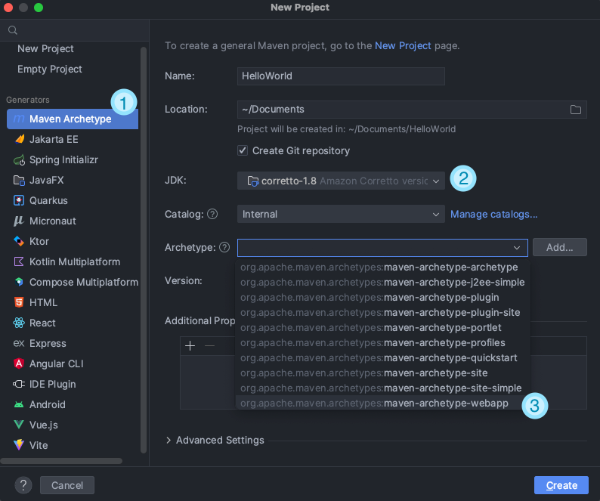Click the Express ex icon
600x501 pixels.
coord(19,343)
